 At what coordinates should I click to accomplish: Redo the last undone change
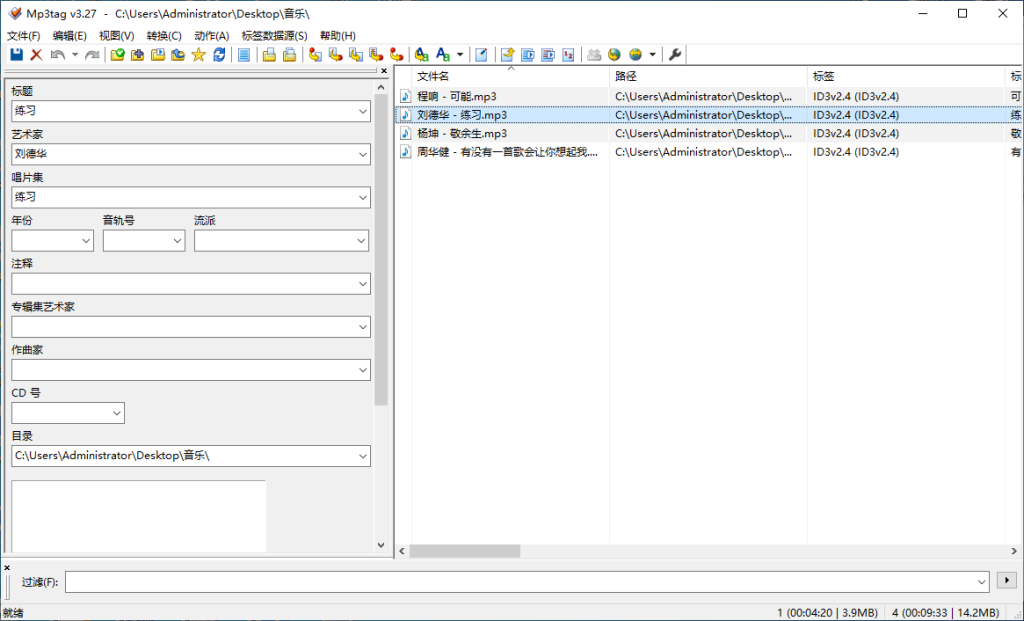[x=92, y=55]
